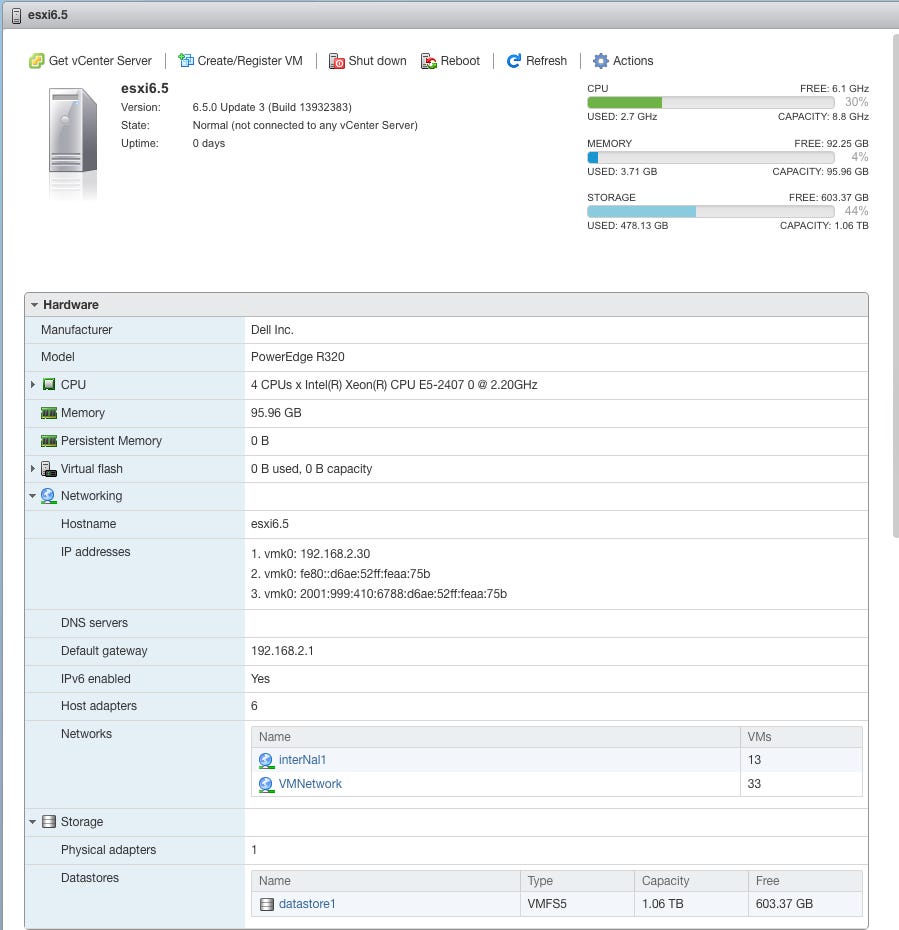This screenshot has width=899, height=930.
Task: Click the Memory module icon
Action: (49, 413)
